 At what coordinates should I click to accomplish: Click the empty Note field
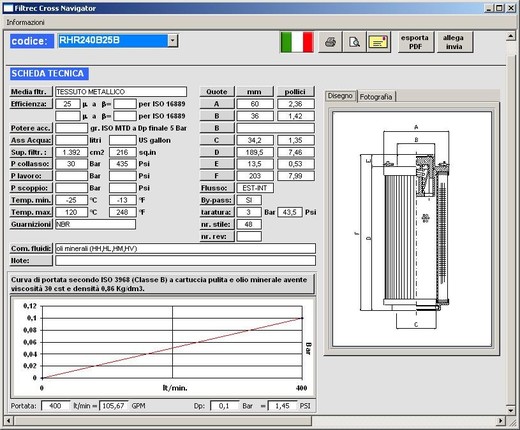[185, 260]
